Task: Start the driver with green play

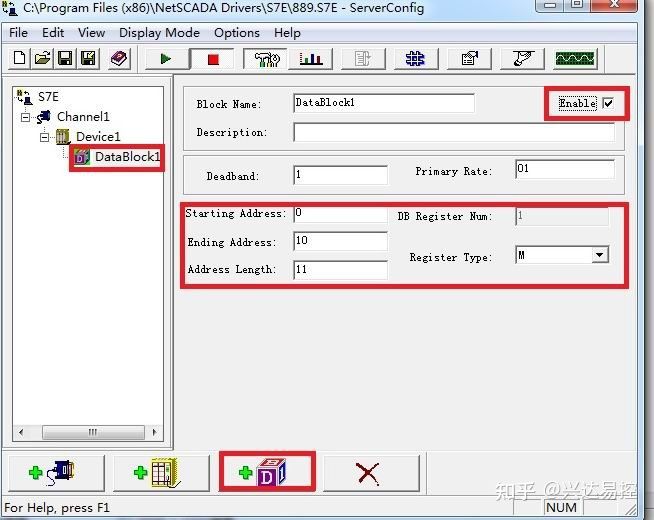Action: (x=166, y=59)
